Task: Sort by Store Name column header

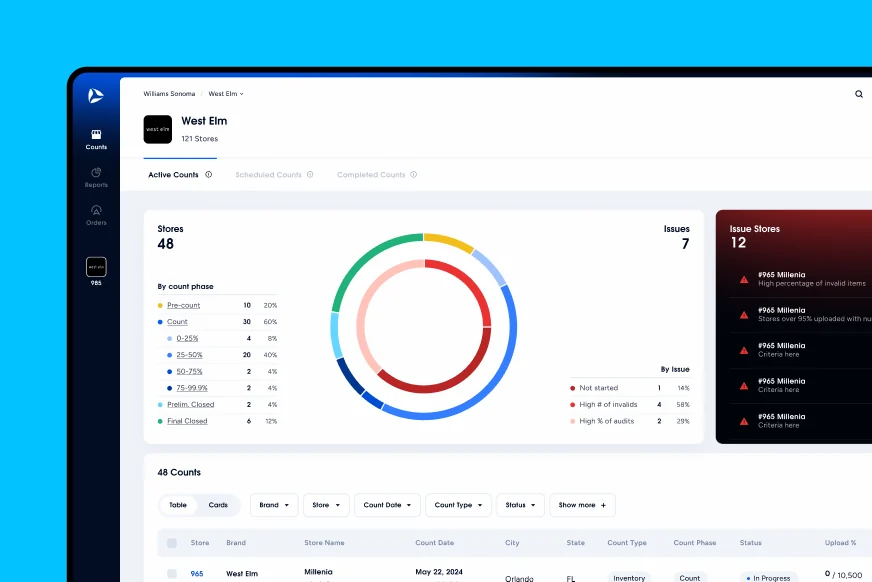Action: coord(324,543)
